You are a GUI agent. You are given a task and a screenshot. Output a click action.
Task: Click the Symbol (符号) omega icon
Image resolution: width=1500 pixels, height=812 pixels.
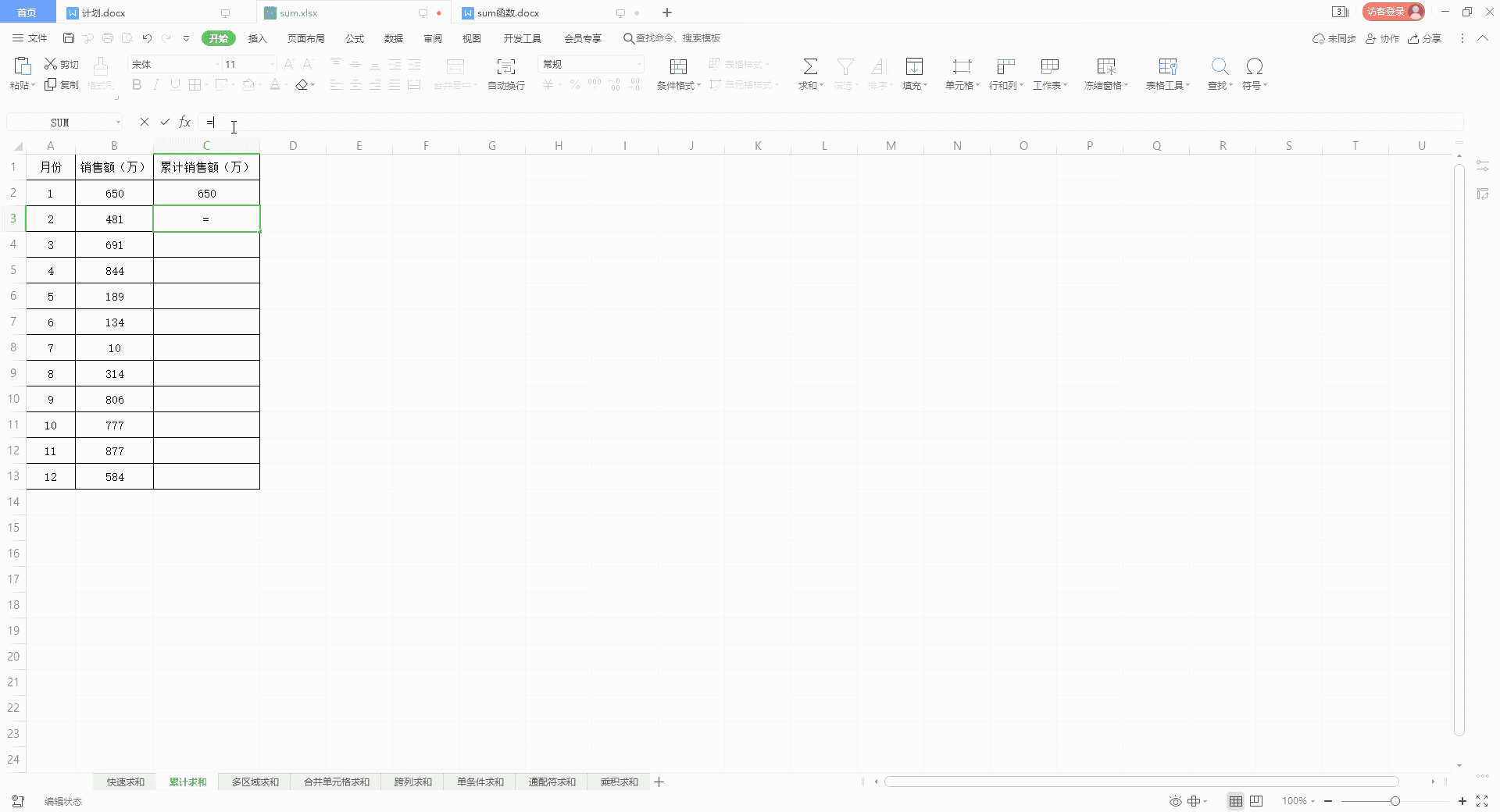tap(1254, 67)
